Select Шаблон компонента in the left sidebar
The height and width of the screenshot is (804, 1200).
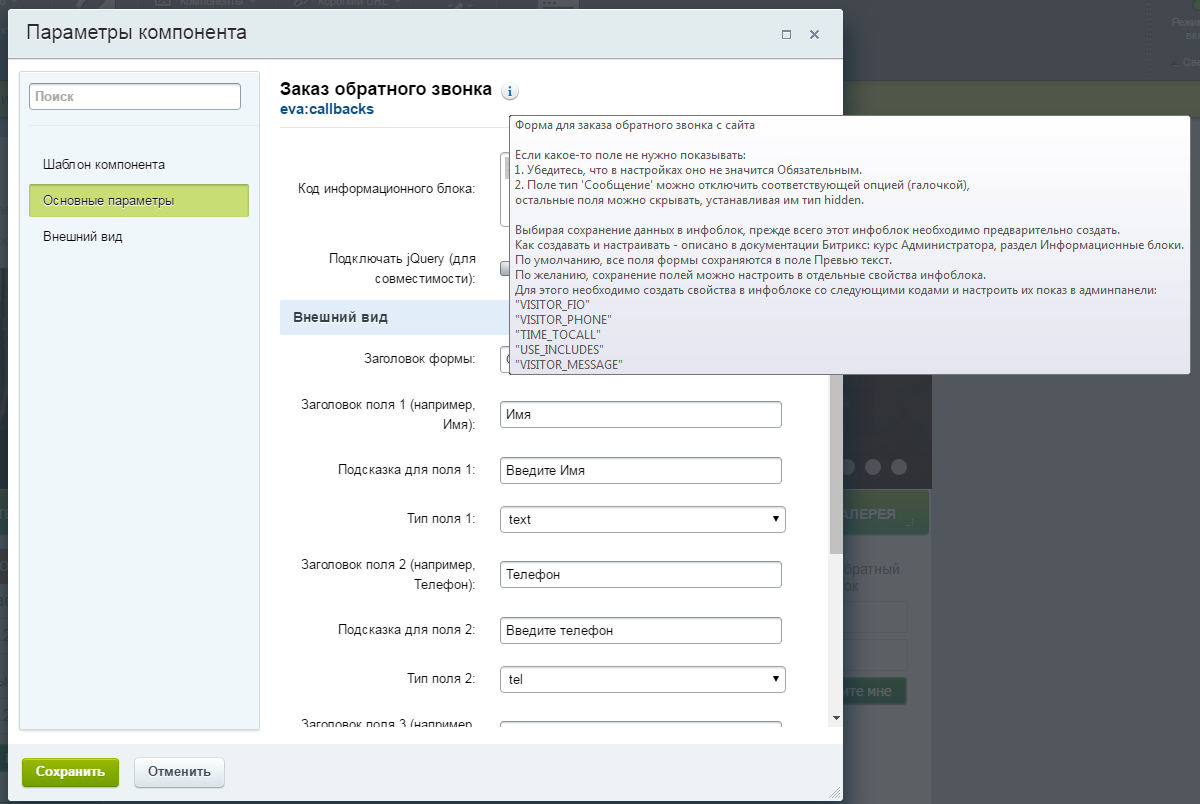coord(104,164)
